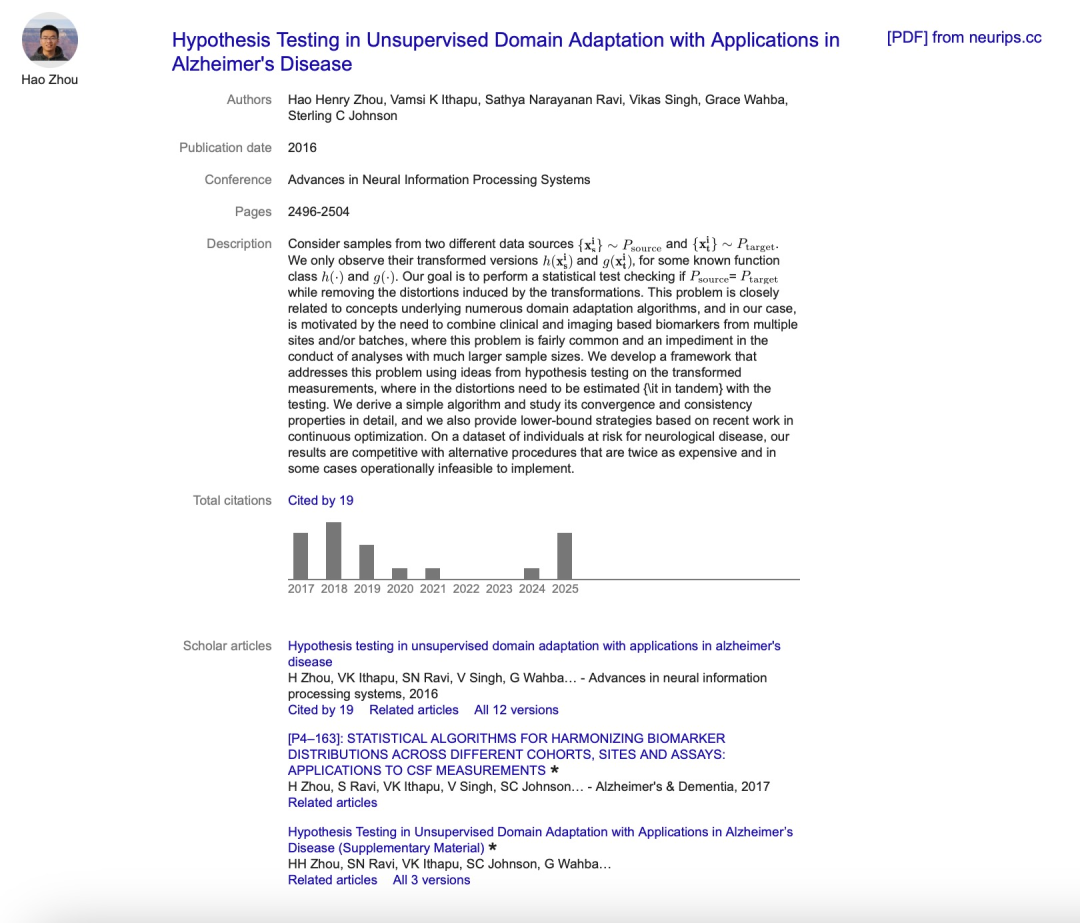This screenshot has height=923, width=1080.
Task: Click the 2020 citation bar
Action: [x=399, y=573]
